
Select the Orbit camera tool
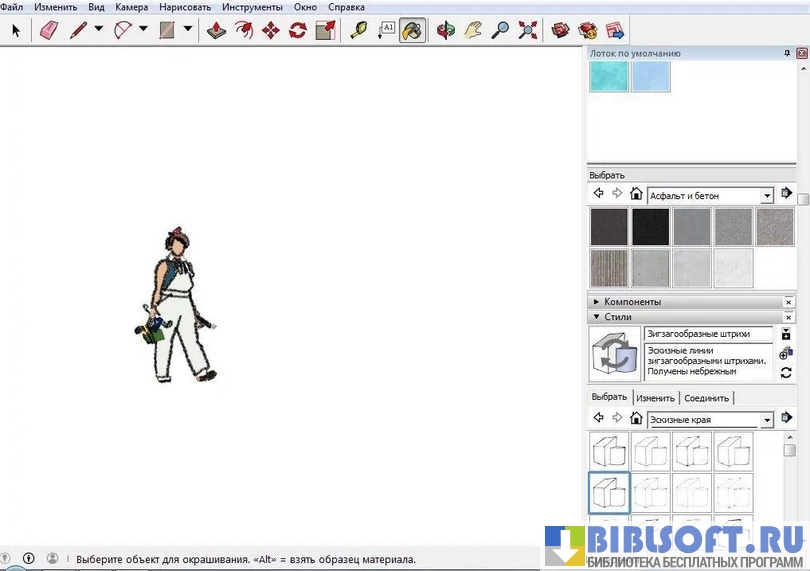tap(446, 30)
